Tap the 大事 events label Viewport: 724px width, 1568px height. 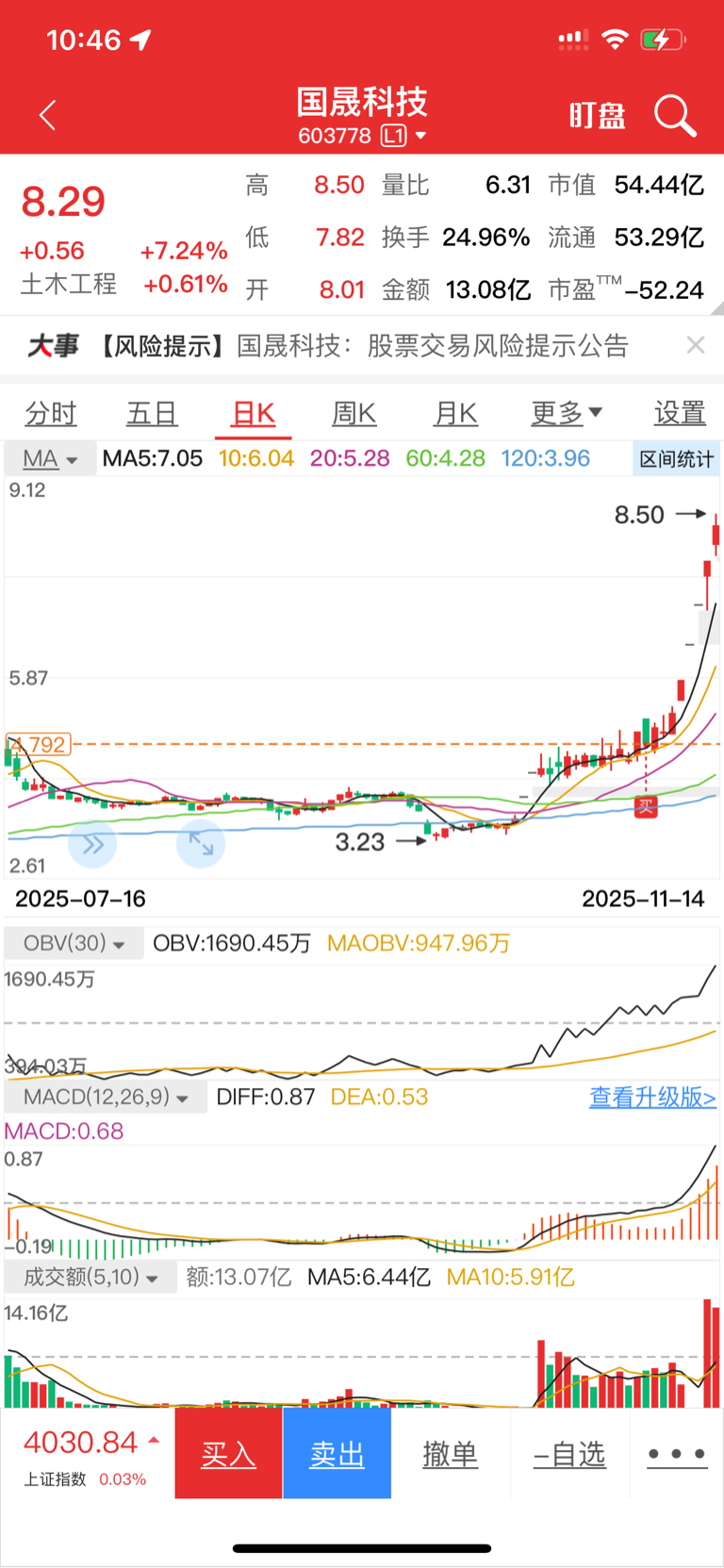pos(53,346)
